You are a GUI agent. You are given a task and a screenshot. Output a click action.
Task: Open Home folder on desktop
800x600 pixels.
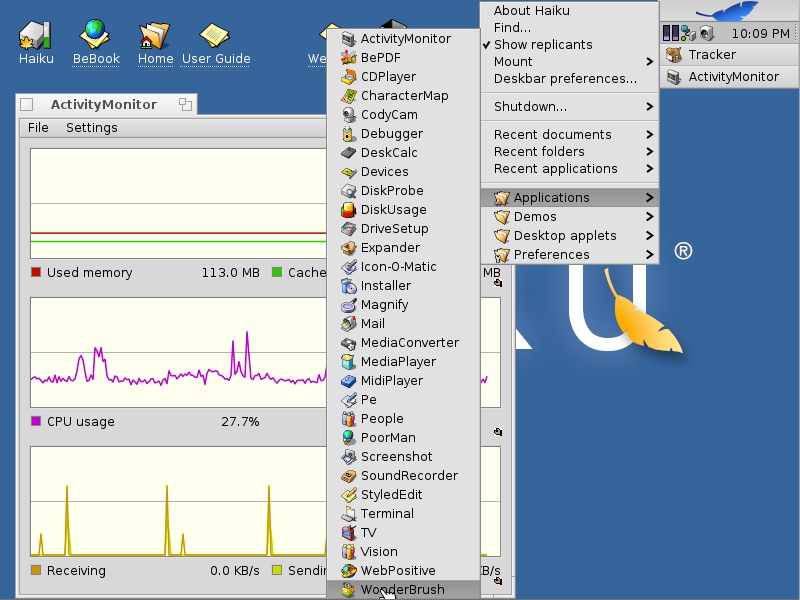155,43
